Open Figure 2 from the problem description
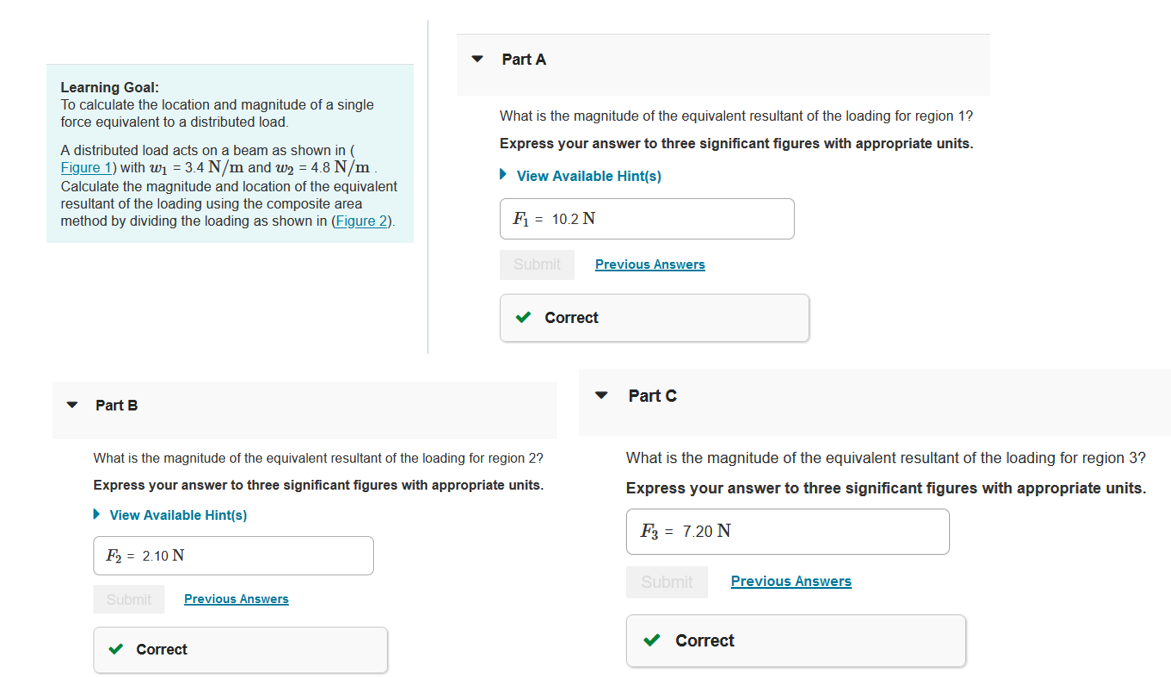The image size is (1171, 677). 361,220
